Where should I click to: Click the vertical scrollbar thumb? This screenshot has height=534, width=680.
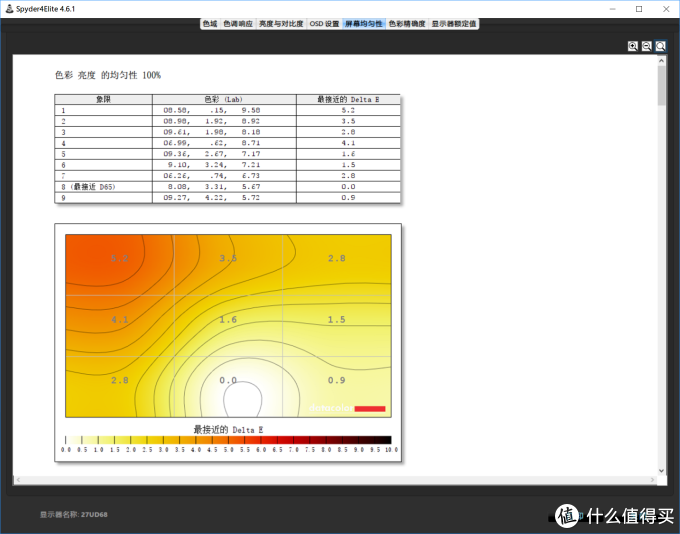coord(661,85)
